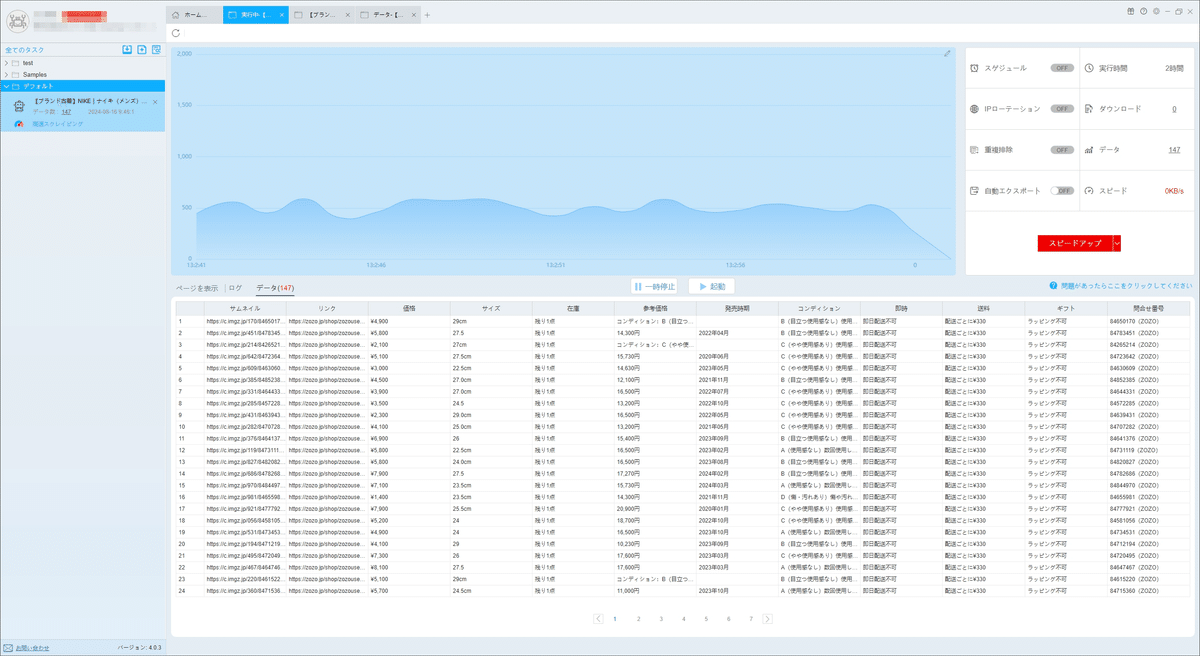Click the refresh icon below the tabs

[x=176, y=33]
